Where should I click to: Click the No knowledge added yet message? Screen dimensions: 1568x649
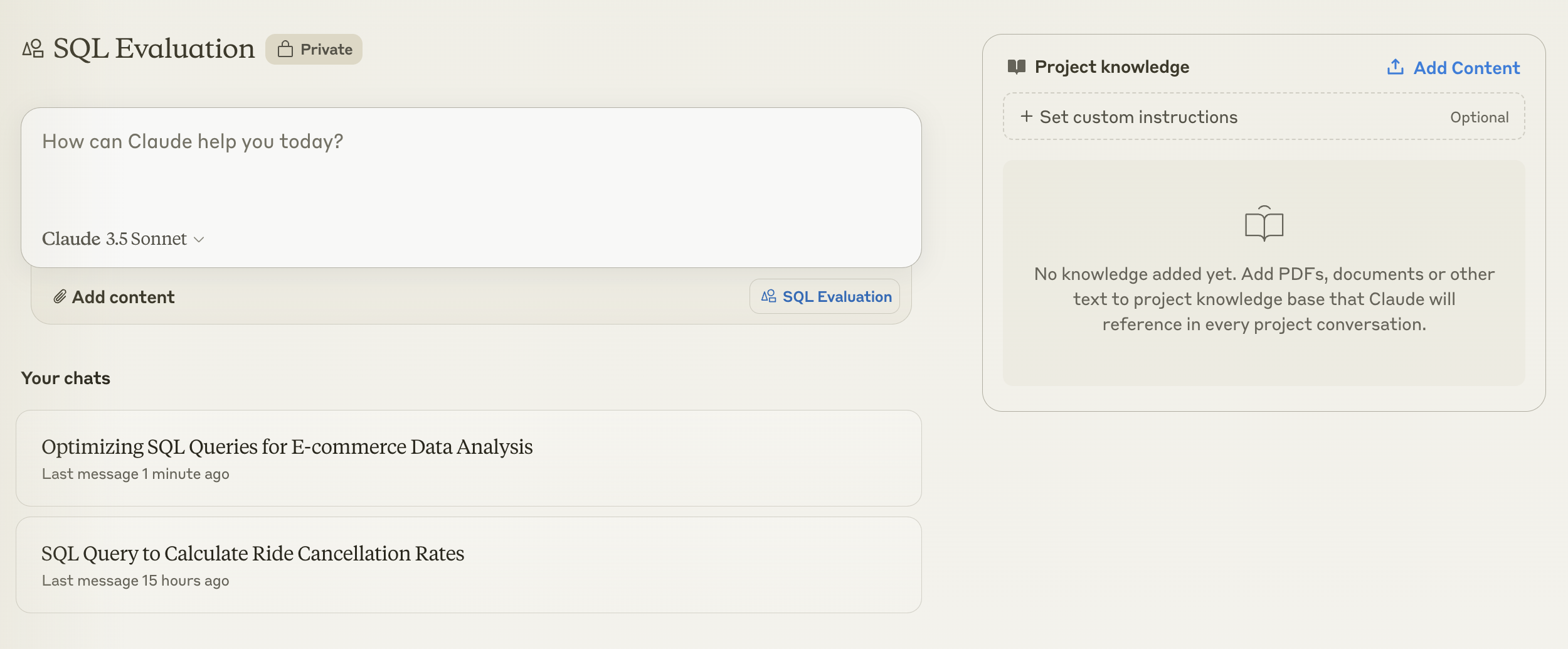pyautogui.click(x=1264, y=299)
